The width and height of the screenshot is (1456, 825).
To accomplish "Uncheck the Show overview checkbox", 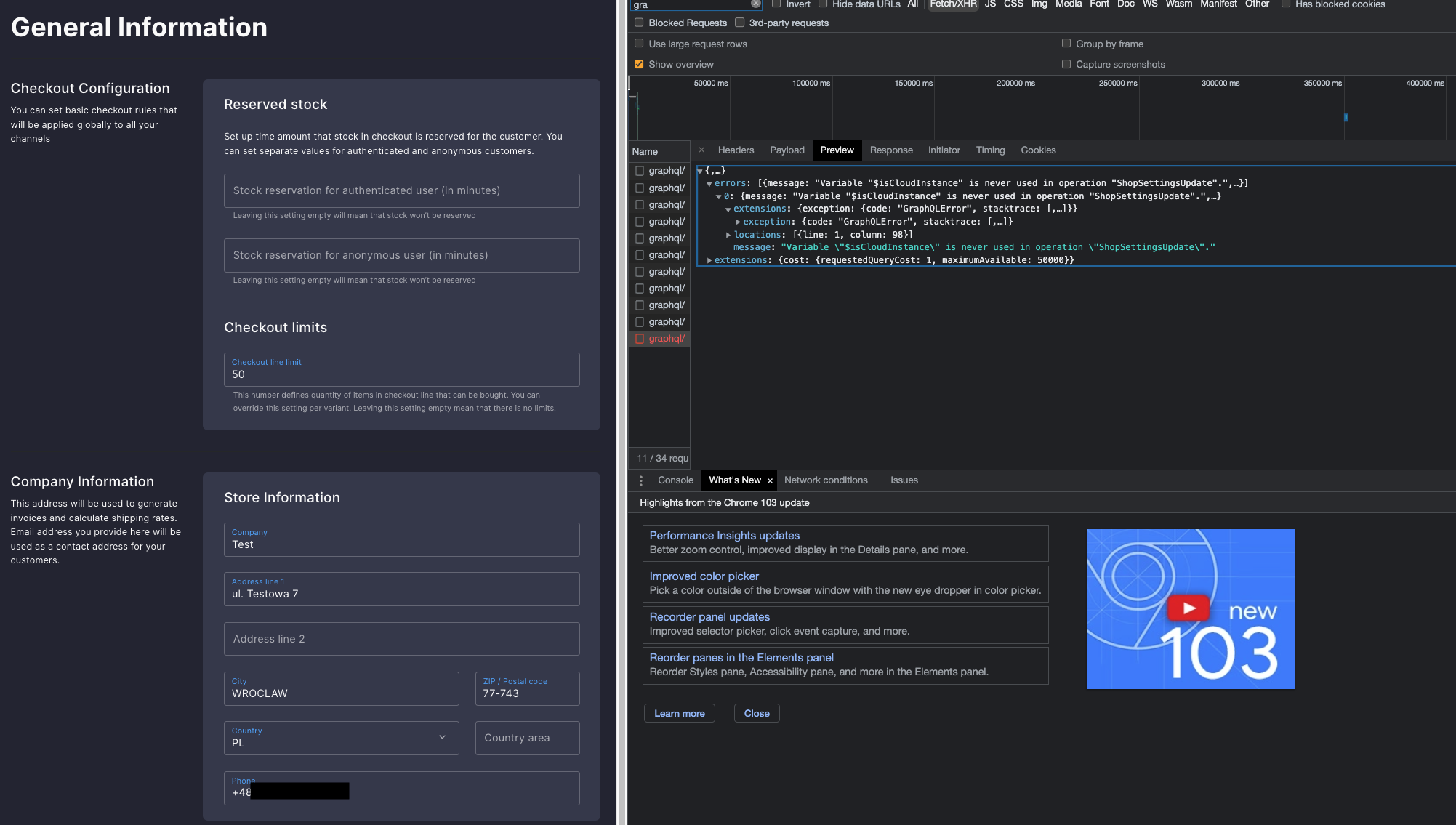I will tap(639, 64).
